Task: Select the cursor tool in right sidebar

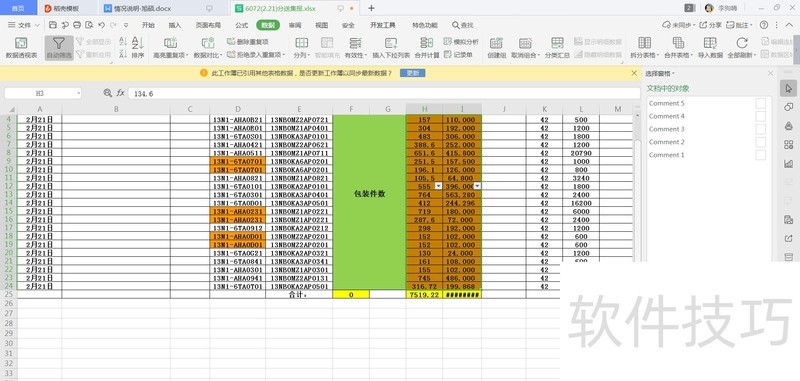Action: [789, 88]
